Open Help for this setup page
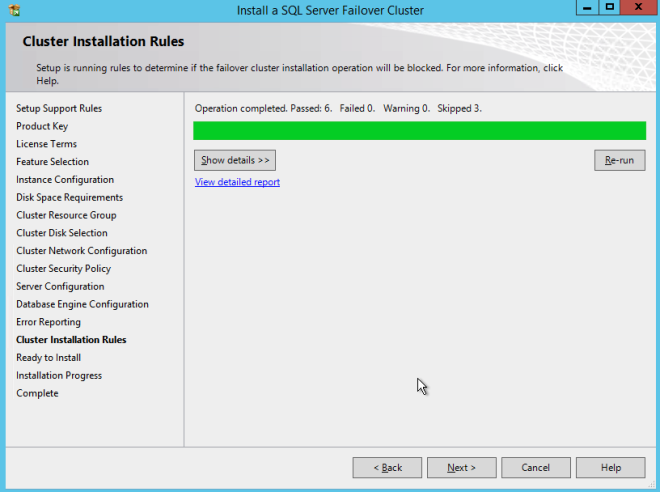The height and width of the screenshot is (492, 660). [x=611, y=468]
